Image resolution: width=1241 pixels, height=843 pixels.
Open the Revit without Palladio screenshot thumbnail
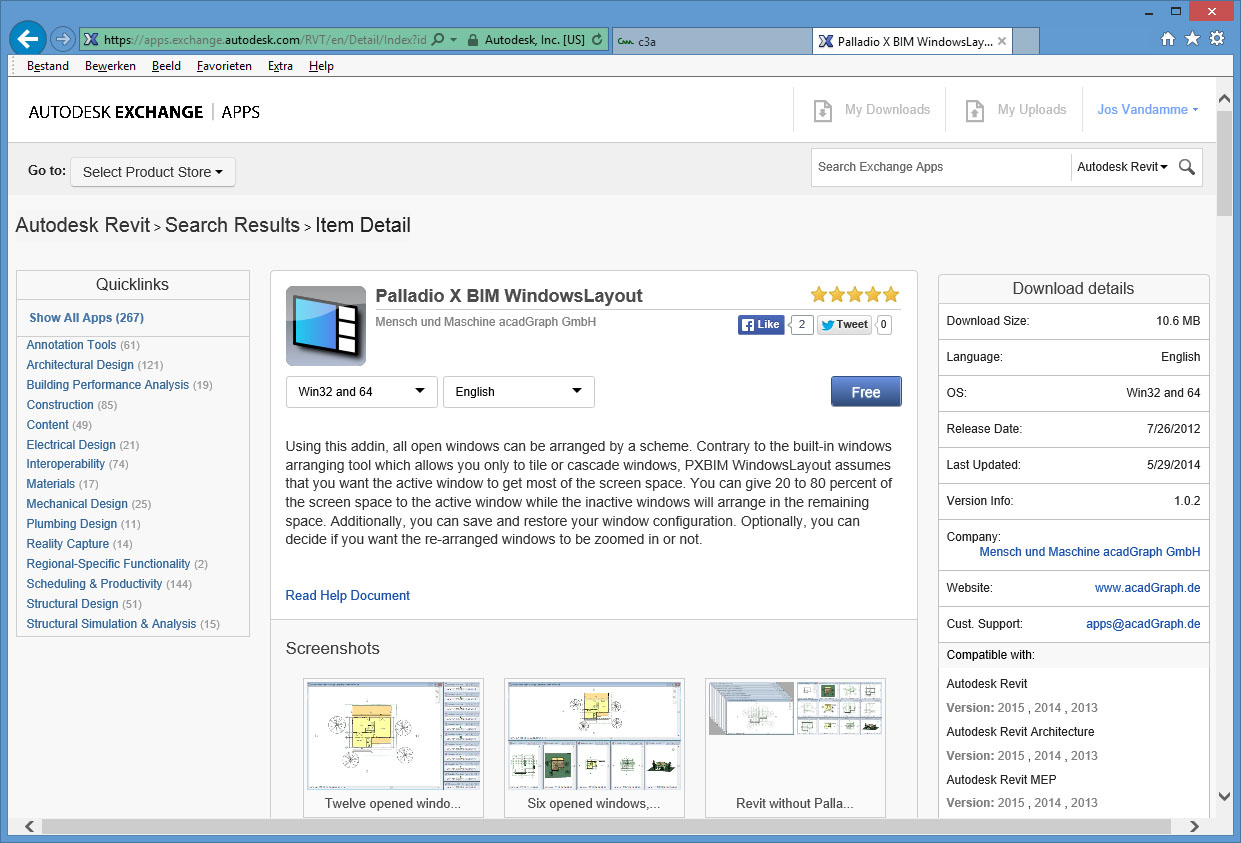coord(795,747)
